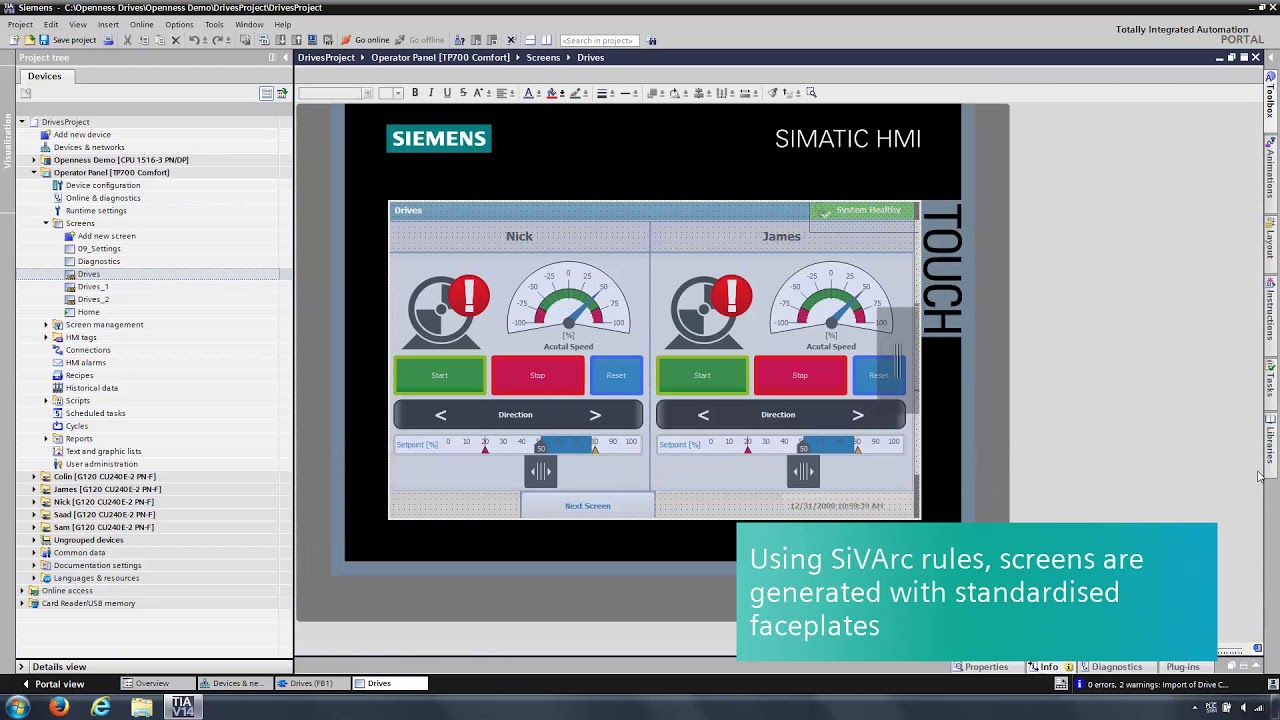Image resolution: width=1280 pixels, height=720 pixels.
Task: Toggle strikethrough text formatting
Action: pos(463,92)
